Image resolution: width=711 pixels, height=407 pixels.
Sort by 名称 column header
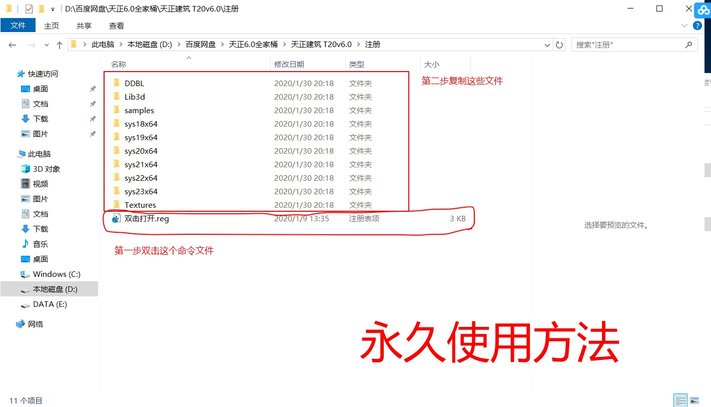click(x=119, y=64)
